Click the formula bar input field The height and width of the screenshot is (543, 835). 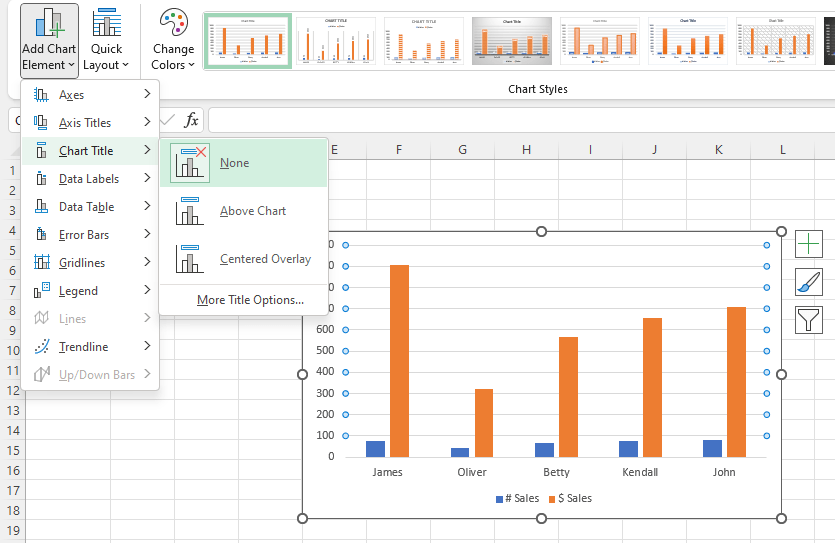pos(521,120)
